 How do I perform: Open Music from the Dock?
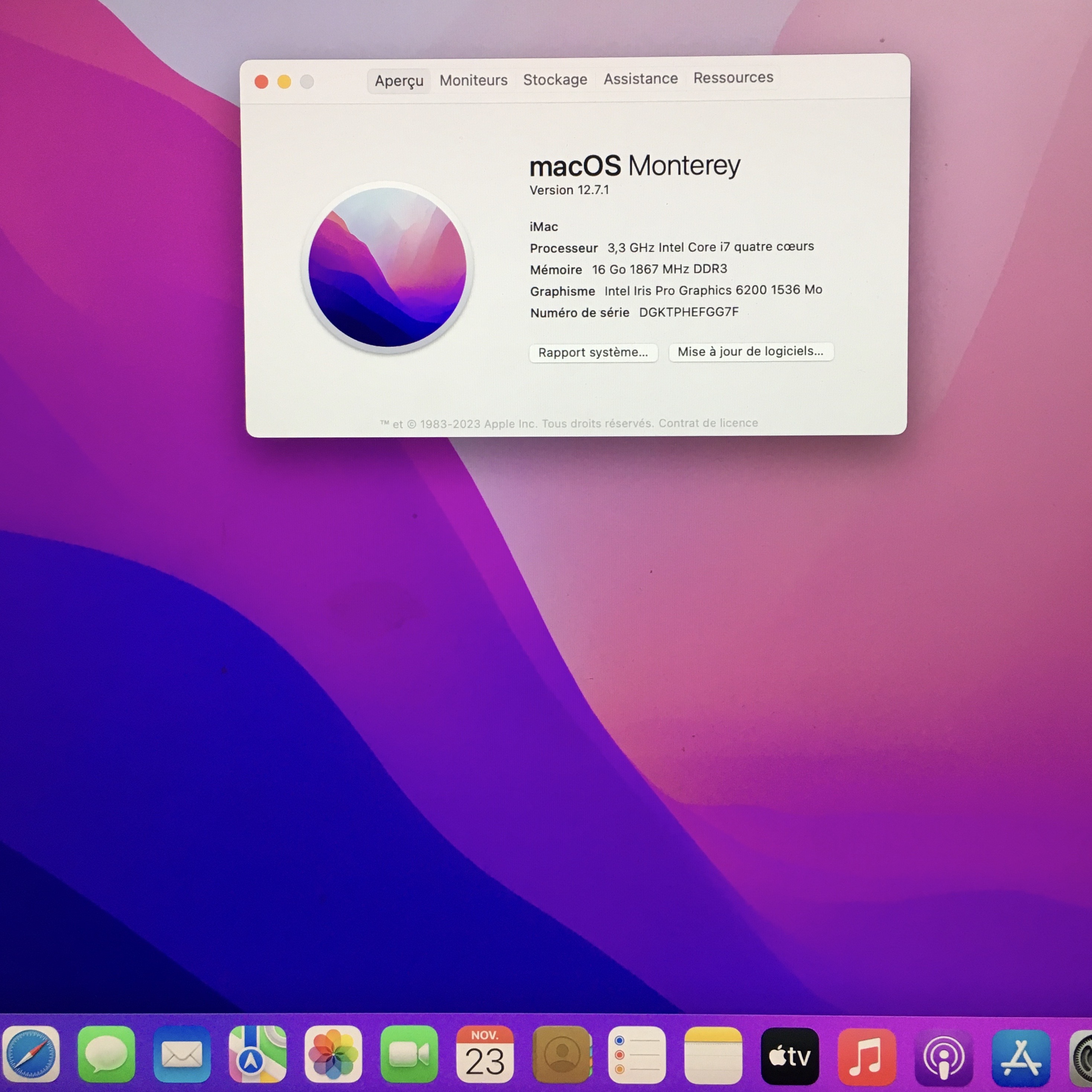866,1056
